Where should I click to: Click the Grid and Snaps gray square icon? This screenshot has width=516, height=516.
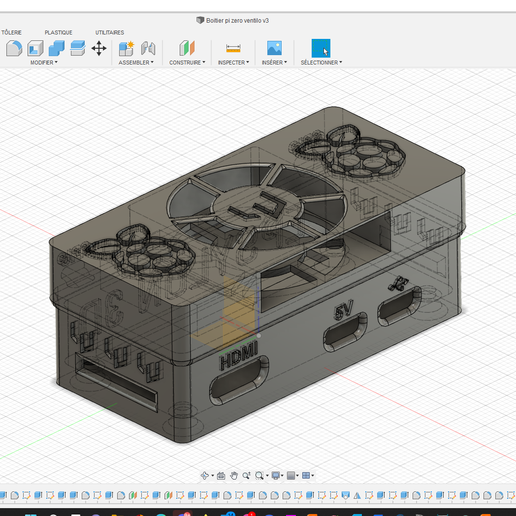[x=291, y=475]
